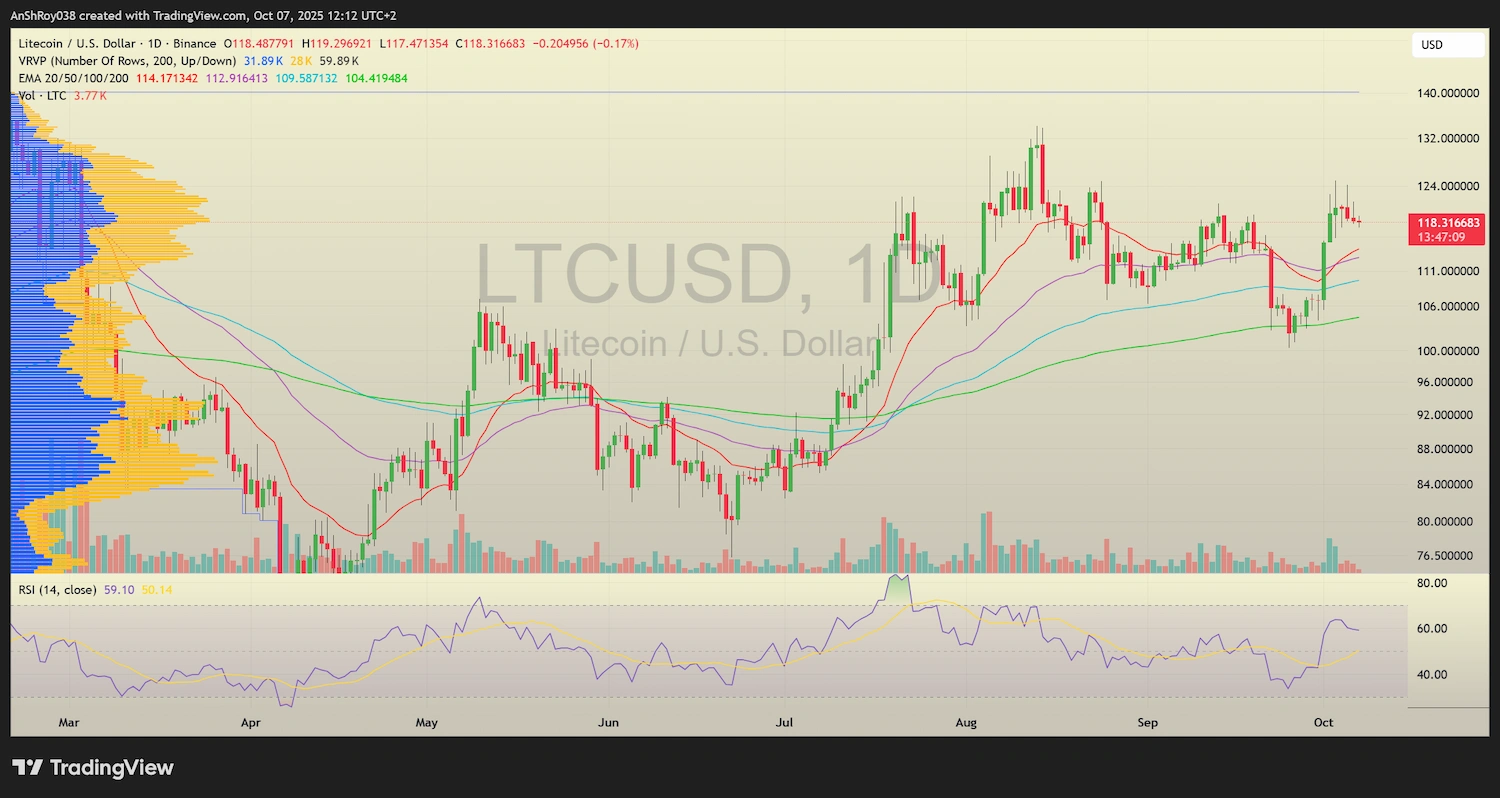Click the Oct label on the time axis
This screenshot has height=798, width=1500.
1323,722
